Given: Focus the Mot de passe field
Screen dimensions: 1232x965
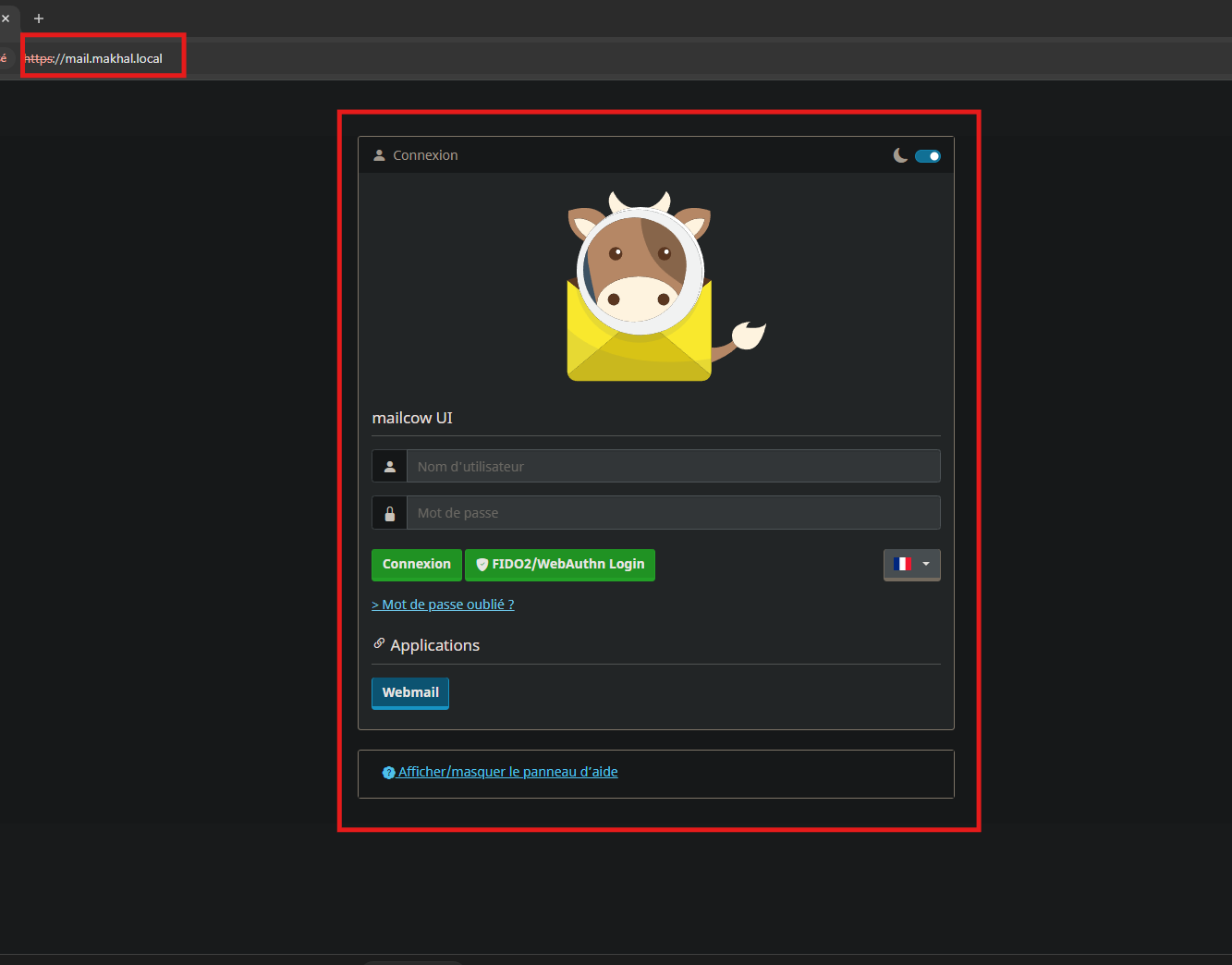Looking at the screenshot, I should point(673,512).
